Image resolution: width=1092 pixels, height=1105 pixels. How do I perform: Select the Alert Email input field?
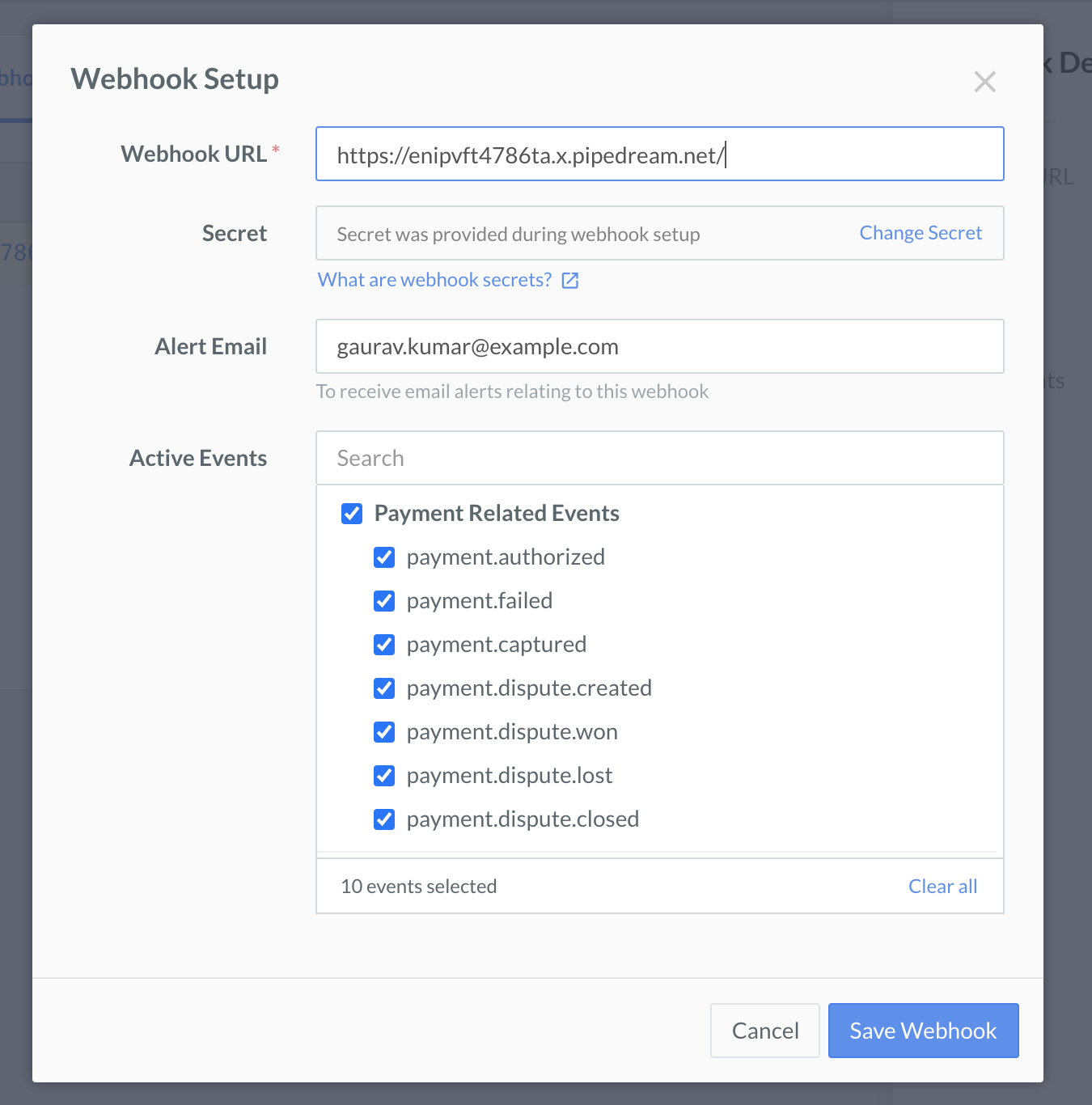coord(659,346)
